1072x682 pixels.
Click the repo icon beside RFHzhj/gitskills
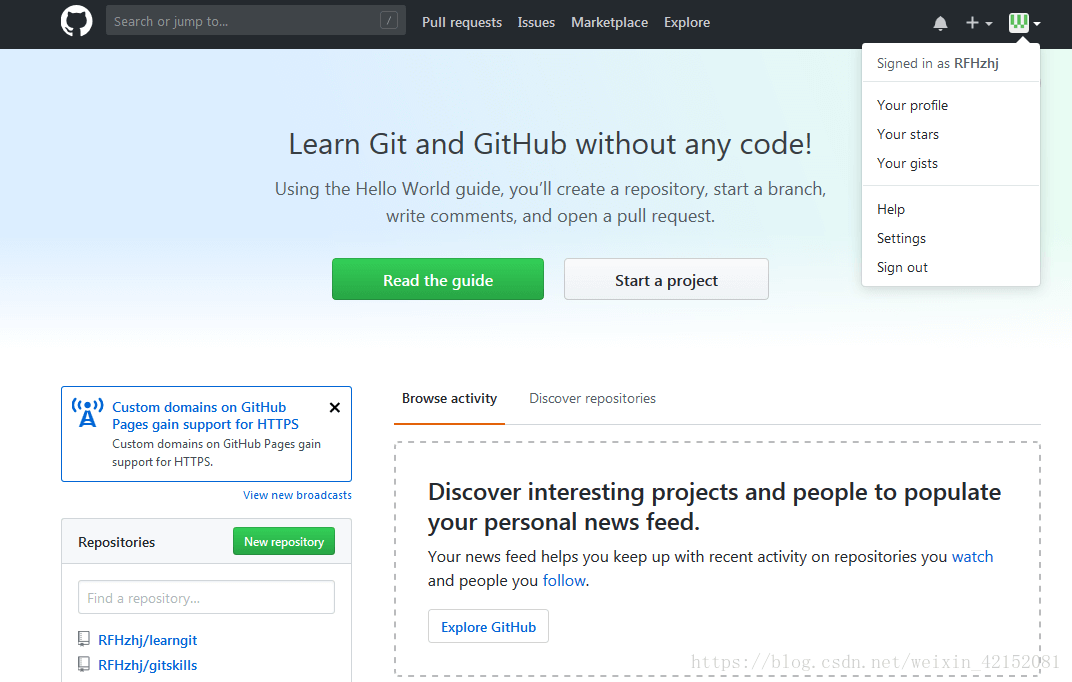[83, 664]
